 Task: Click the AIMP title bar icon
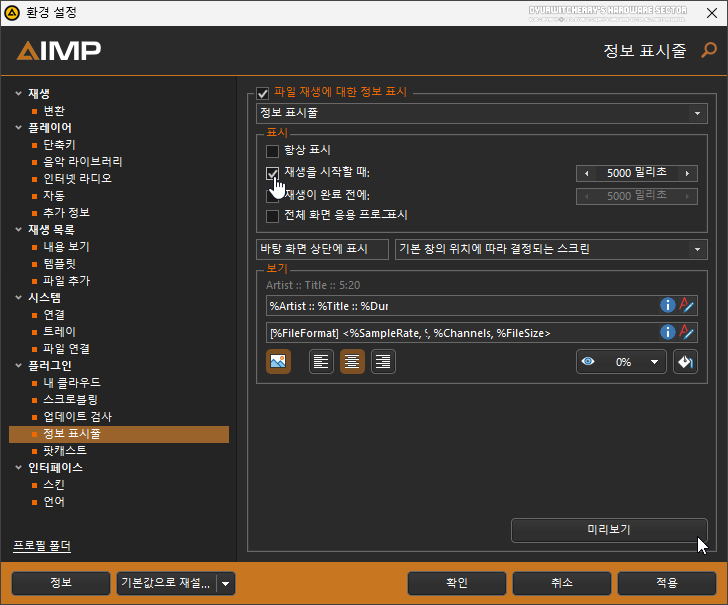[x=12, y=13]
